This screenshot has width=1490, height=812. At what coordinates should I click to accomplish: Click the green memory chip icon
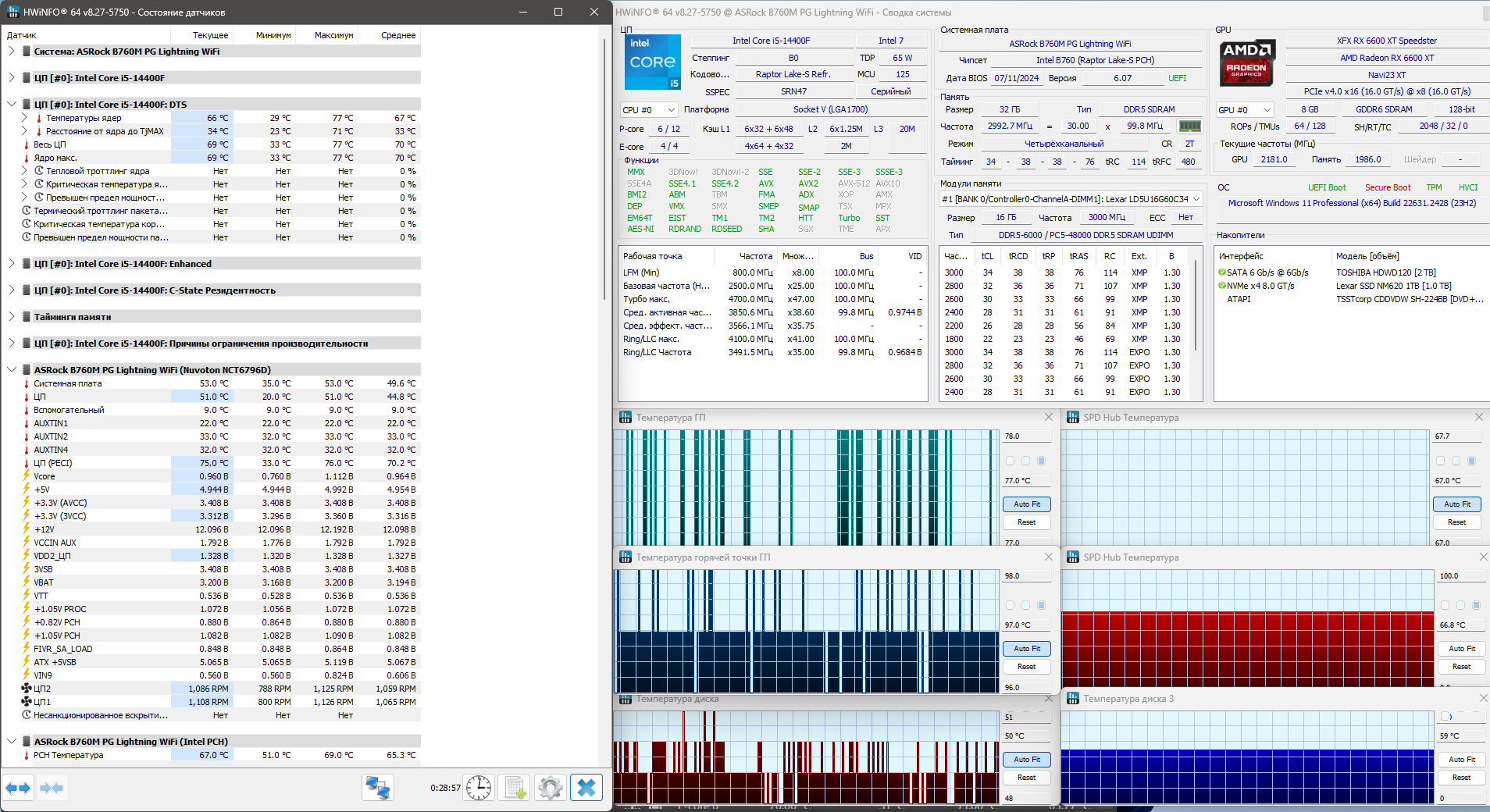(1189, 126)
